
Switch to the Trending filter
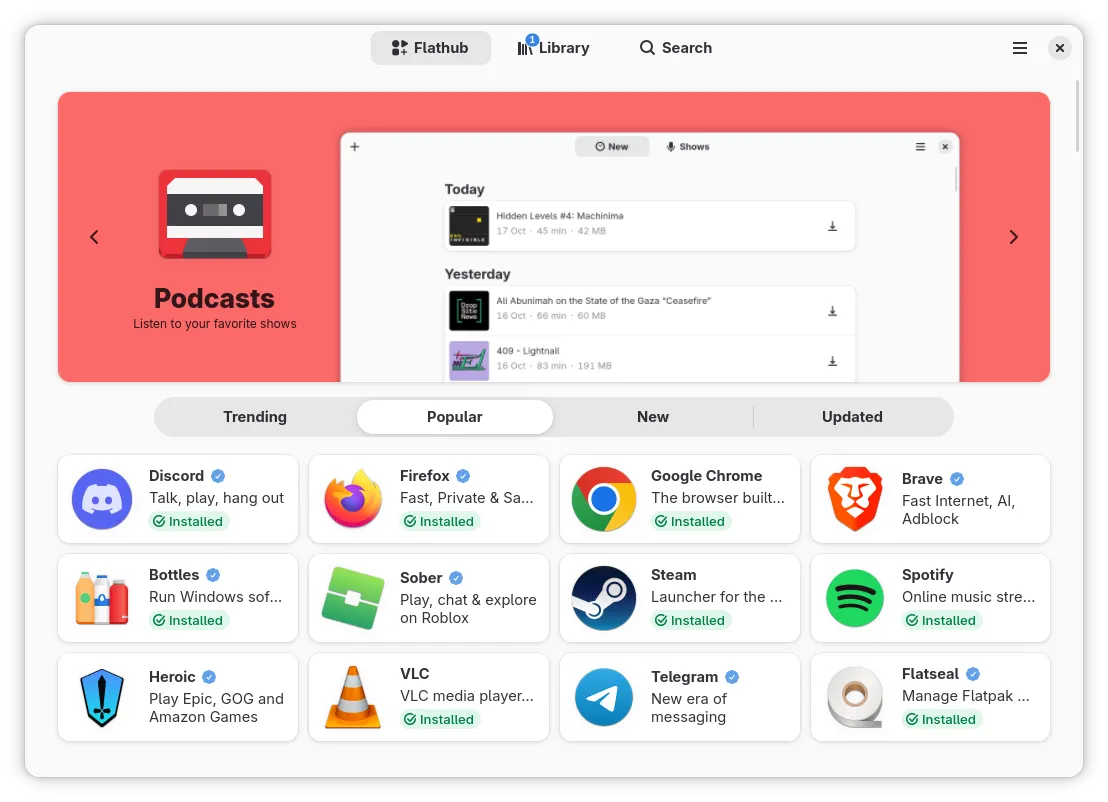pyautogui.click(x=255, y=417)
